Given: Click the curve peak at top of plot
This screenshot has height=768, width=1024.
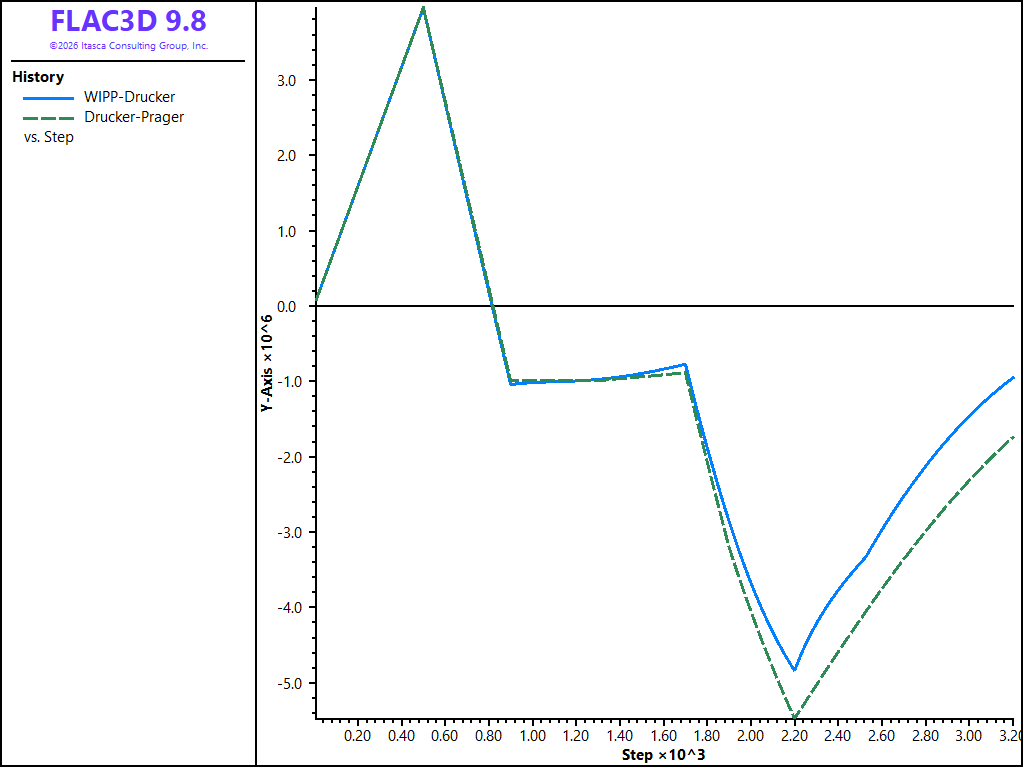Looking at the screenshot, I should tap(424, 8).
